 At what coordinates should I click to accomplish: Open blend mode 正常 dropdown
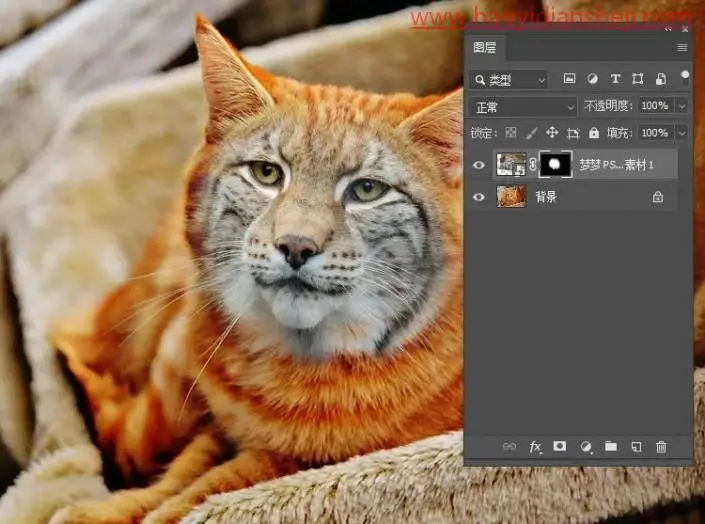(523, 107)
